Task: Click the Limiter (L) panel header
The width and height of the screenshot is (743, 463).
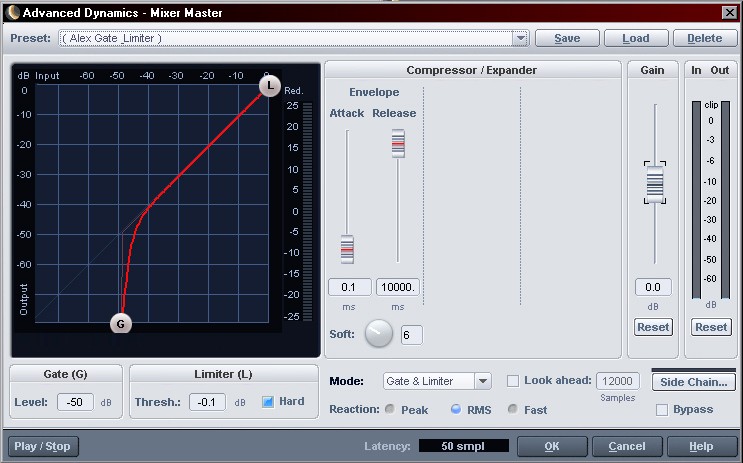Action: [x=223, y=374]
